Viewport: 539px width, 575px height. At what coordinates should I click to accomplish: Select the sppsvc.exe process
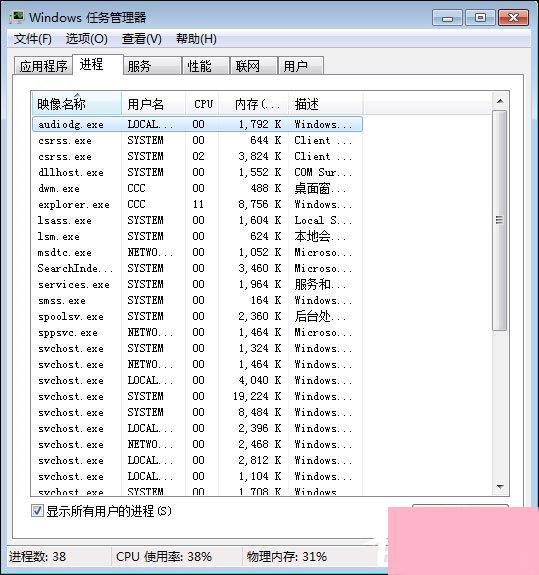197,333
